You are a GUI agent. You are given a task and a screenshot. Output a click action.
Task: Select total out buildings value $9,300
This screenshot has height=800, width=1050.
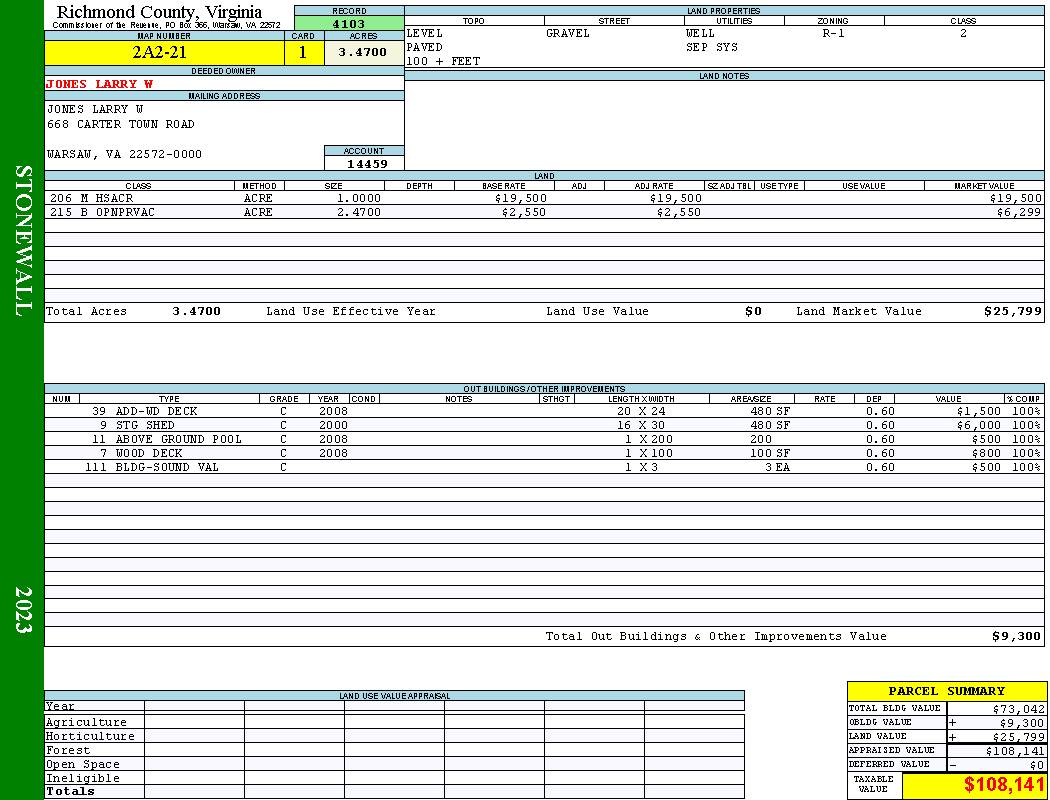[x=1017, y=637]
